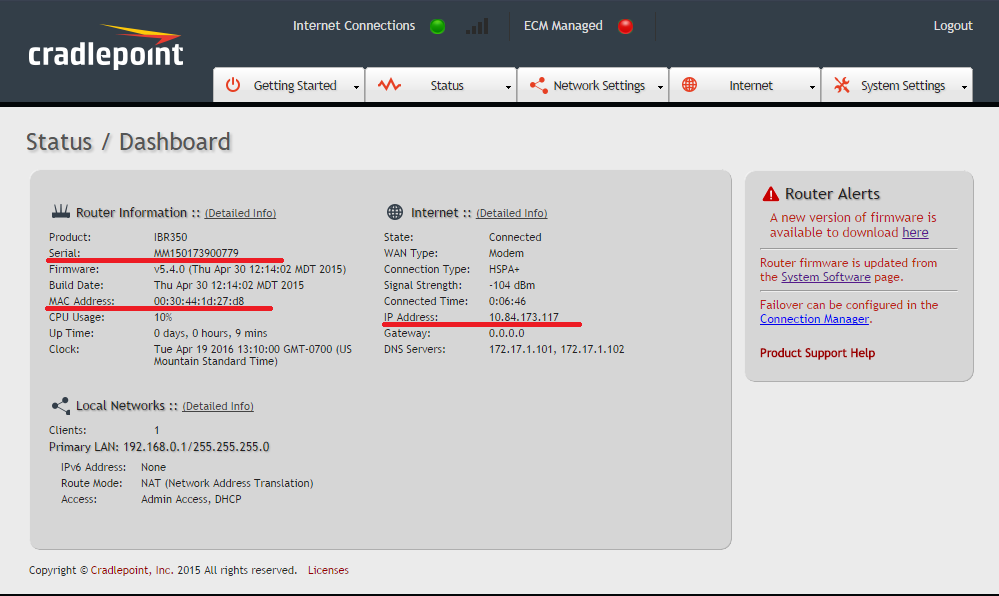Click the firmware version v5.4.0 text
This screenshot has height=596, width=999.
(250, 269)
